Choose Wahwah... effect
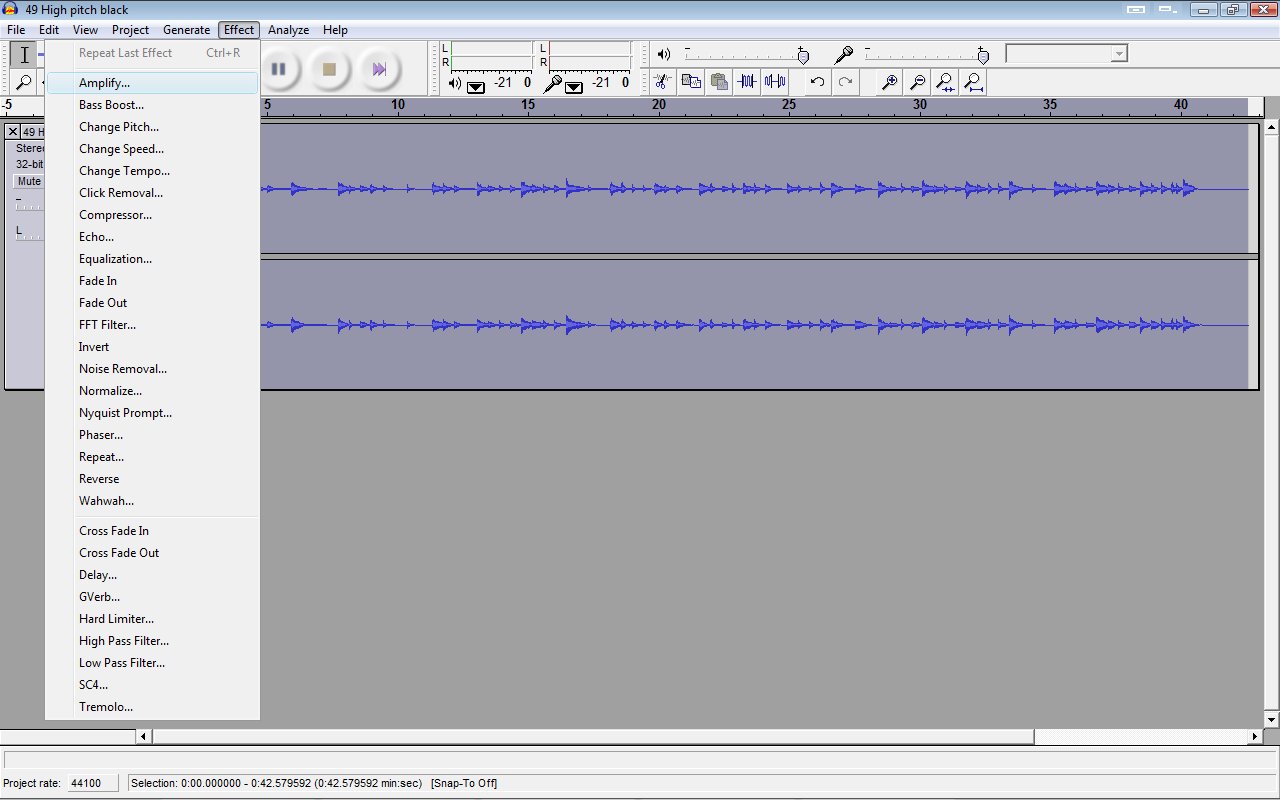1280x800 pixels. (x=152, y=501)
